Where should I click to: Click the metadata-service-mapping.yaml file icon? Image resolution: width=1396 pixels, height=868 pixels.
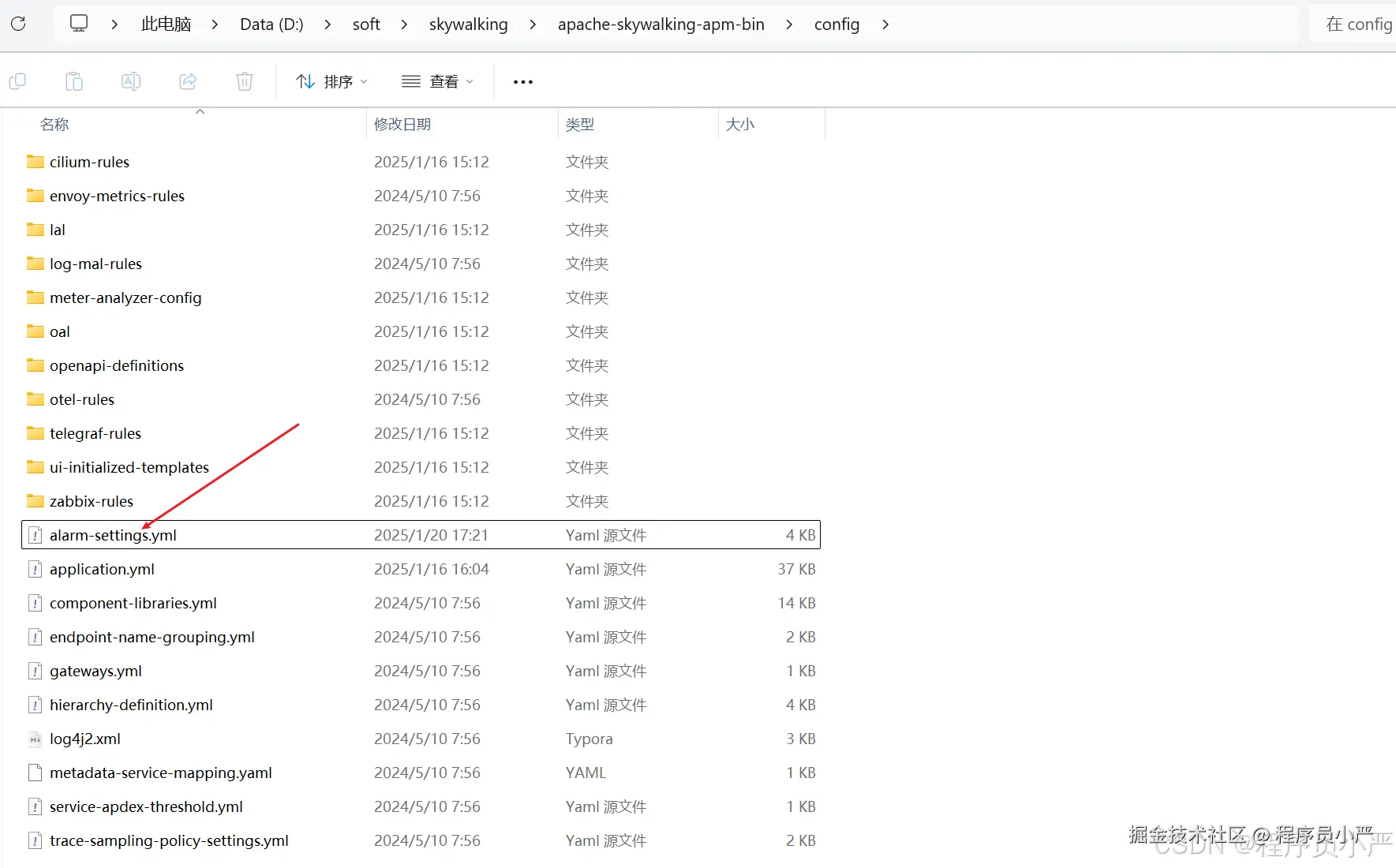tap(36, 773)
